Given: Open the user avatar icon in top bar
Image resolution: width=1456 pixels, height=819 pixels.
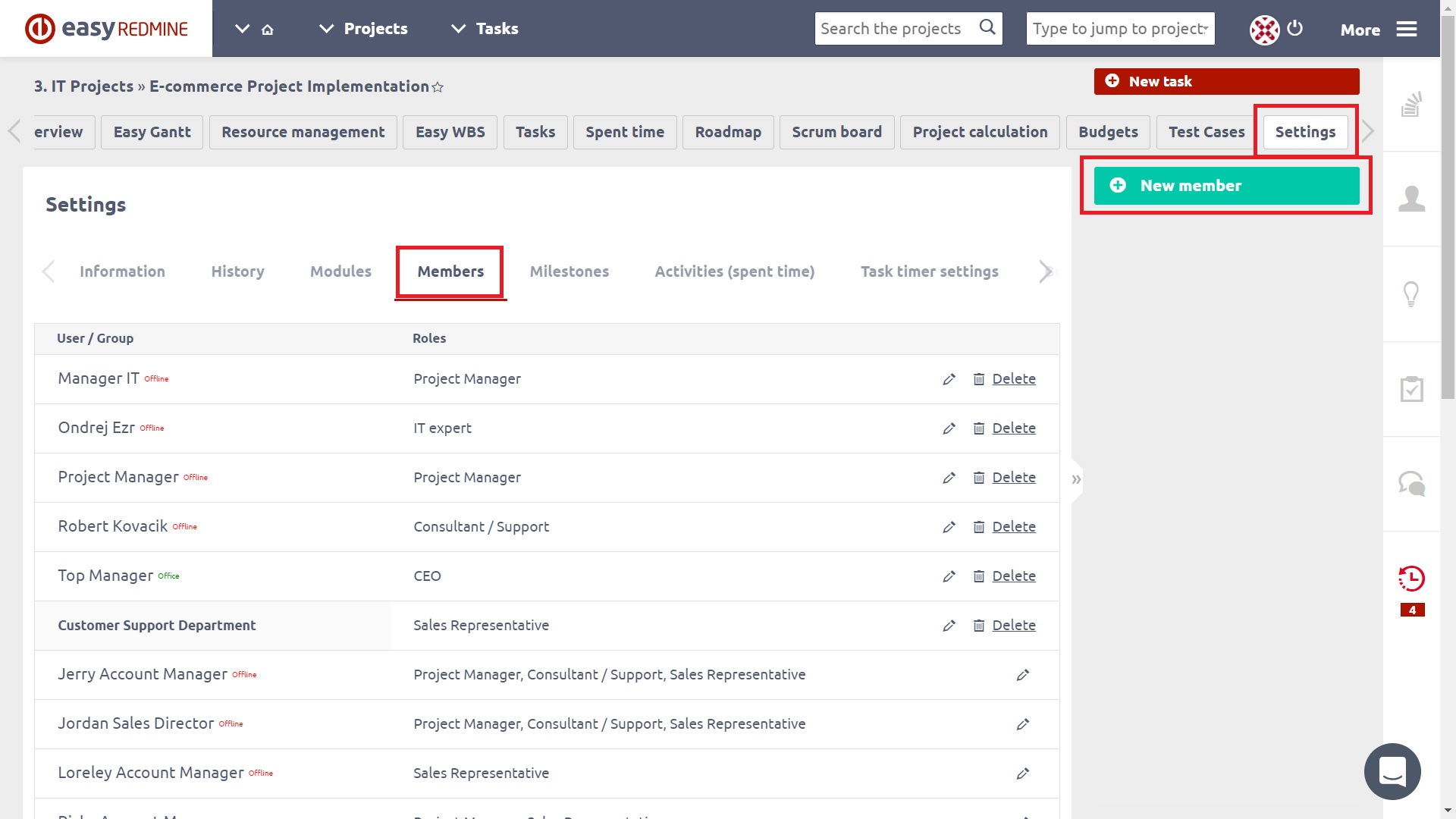Looking at the screenshot, I should 1263,29.
